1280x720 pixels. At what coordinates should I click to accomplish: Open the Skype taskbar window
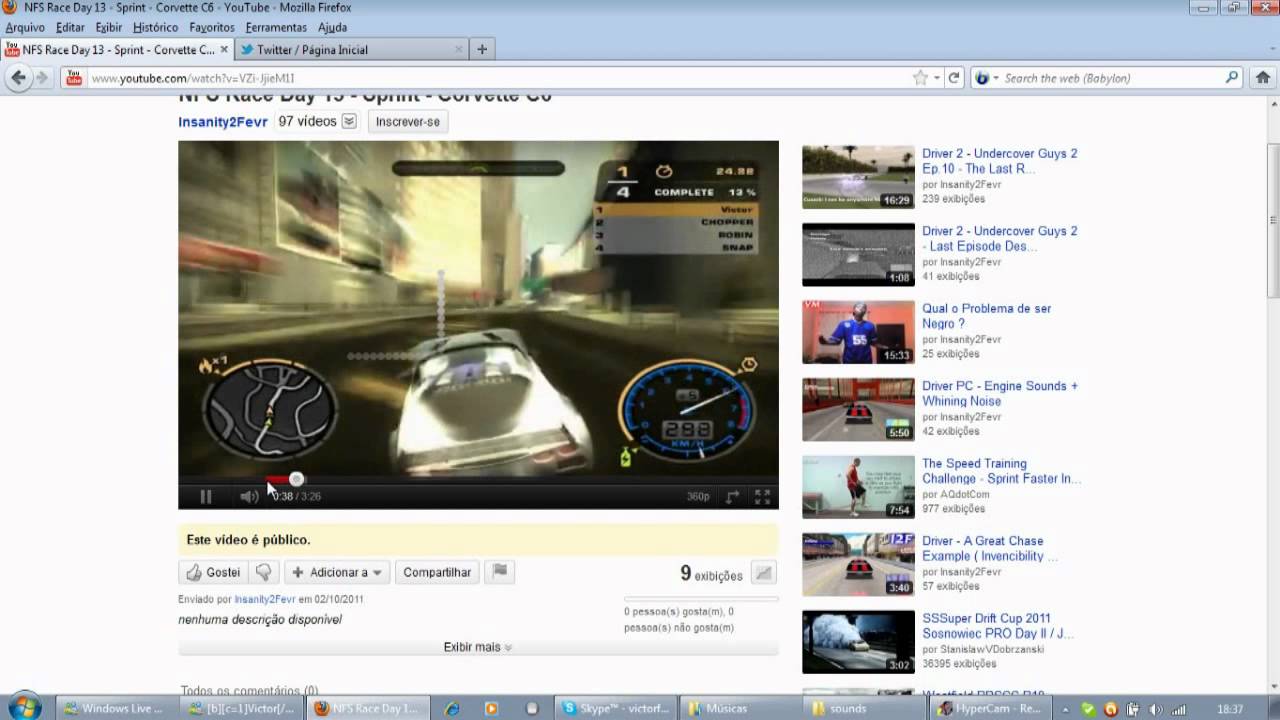click(615, 708)
